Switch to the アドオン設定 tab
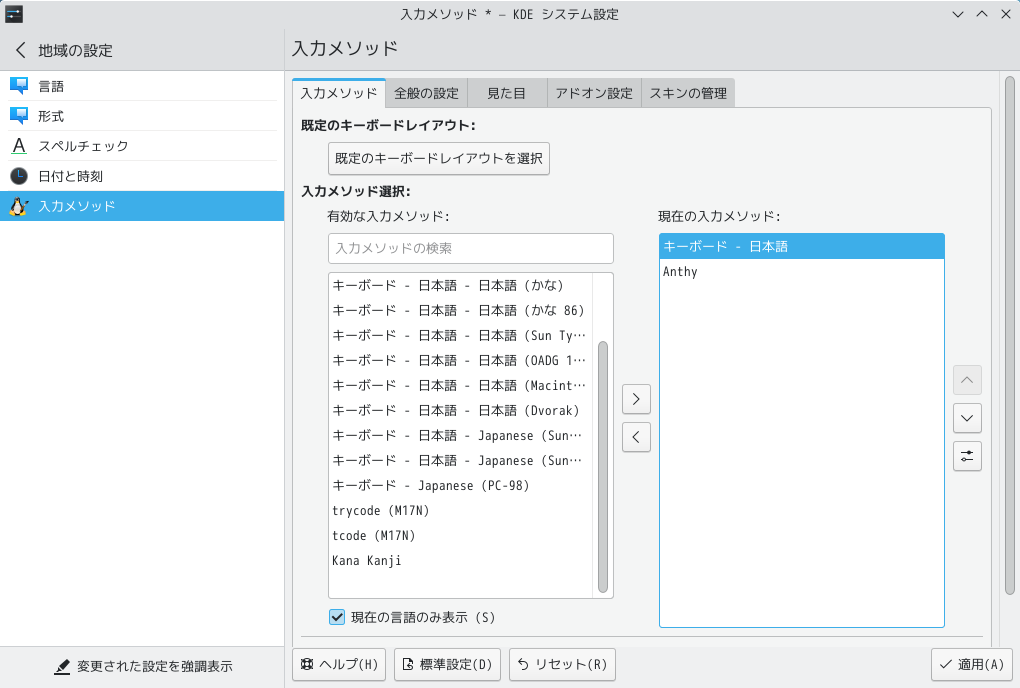Image resolution: width=1020 pixels, height=688 pixels. point(591,92)
